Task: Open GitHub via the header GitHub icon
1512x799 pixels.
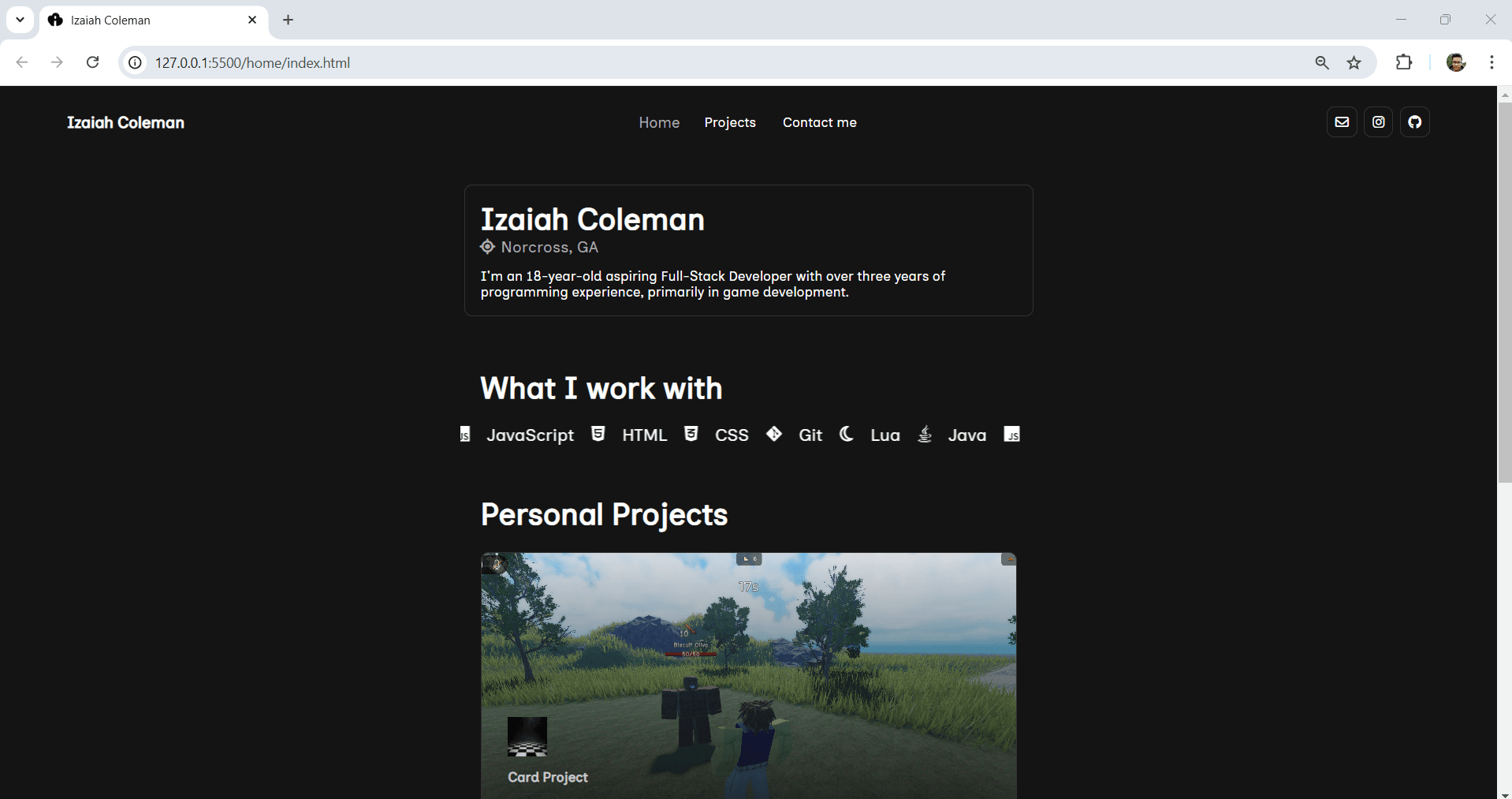Action: point(1415,121)
